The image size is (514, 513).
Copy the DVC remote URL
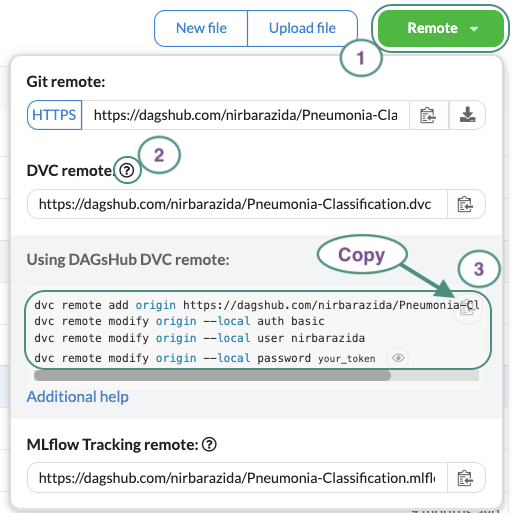click(466, 204)
